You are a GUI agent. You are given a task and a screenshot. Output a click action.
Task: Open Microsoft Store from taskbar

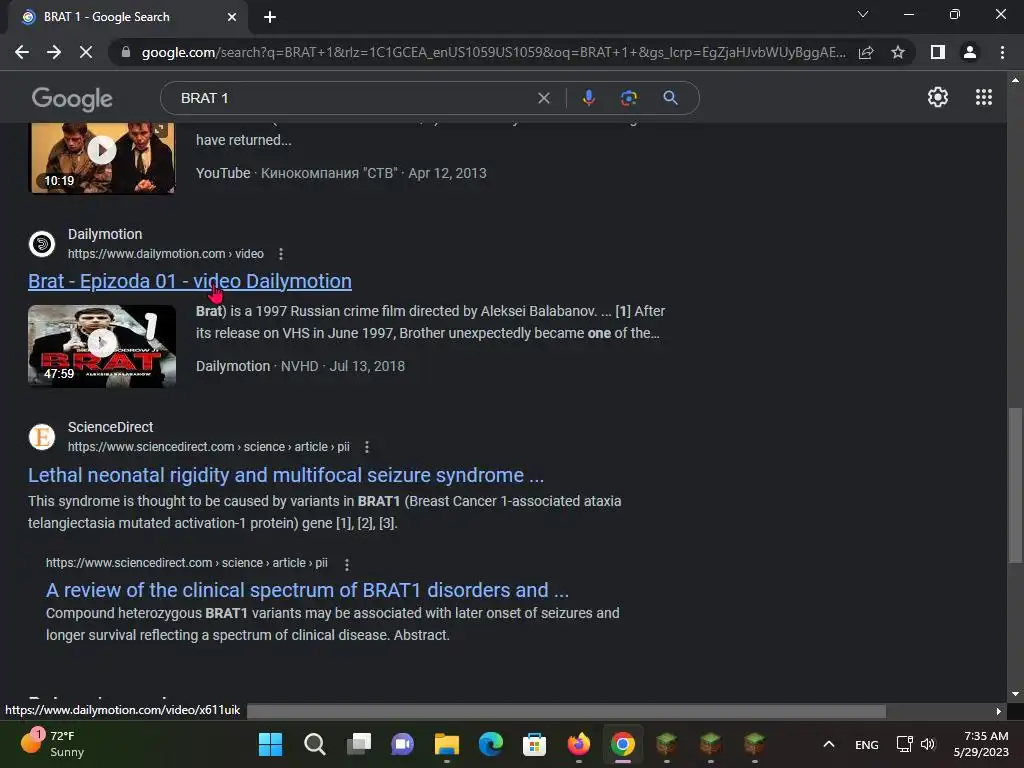pyautogui.click(x=534, y=744)
